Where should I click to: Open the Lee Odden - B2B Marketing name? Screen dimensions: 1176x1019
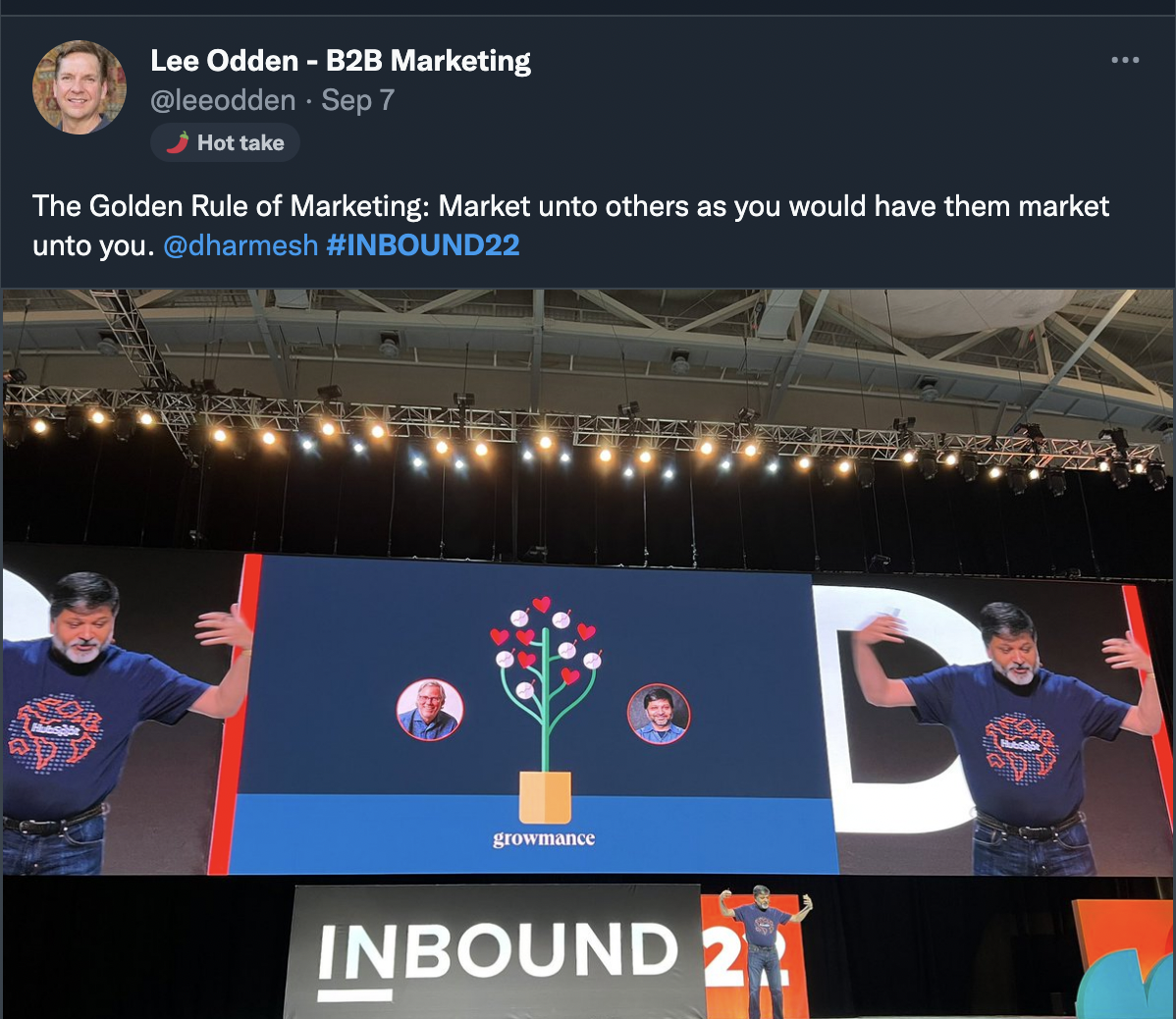341,61
